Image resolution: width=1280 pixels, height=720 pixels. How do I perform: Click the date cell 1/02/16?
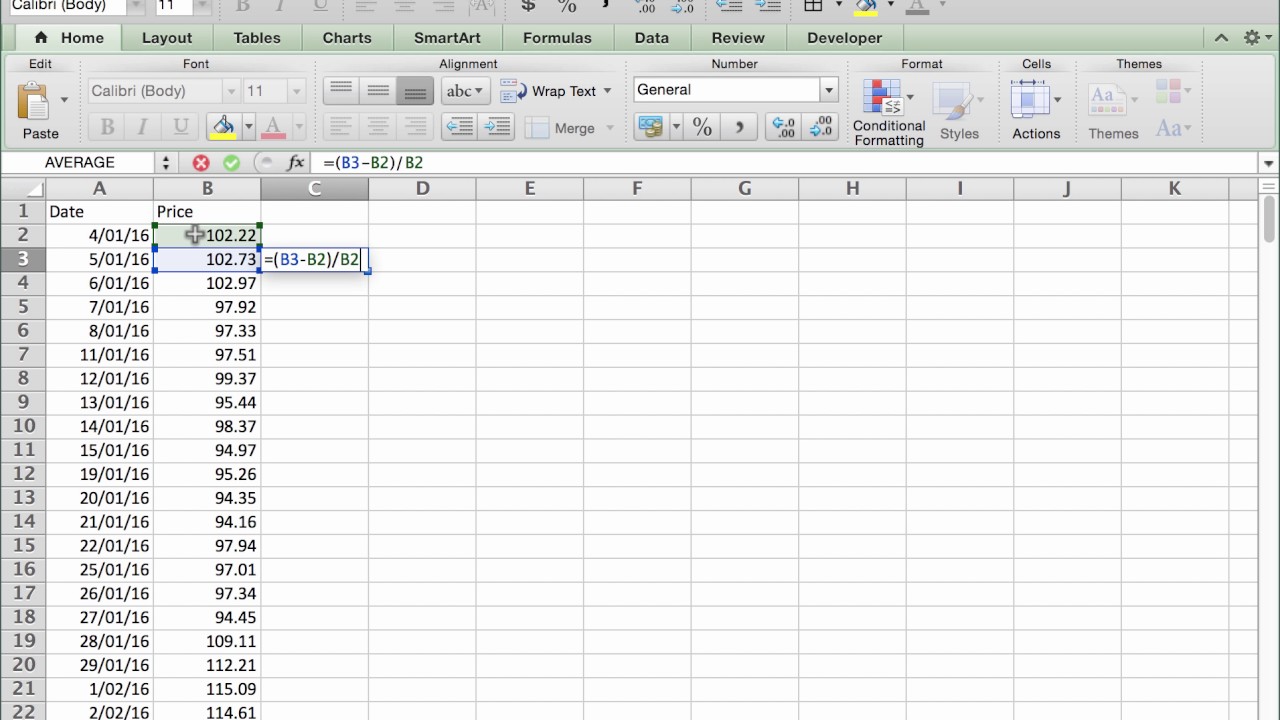tap(99, 689)
